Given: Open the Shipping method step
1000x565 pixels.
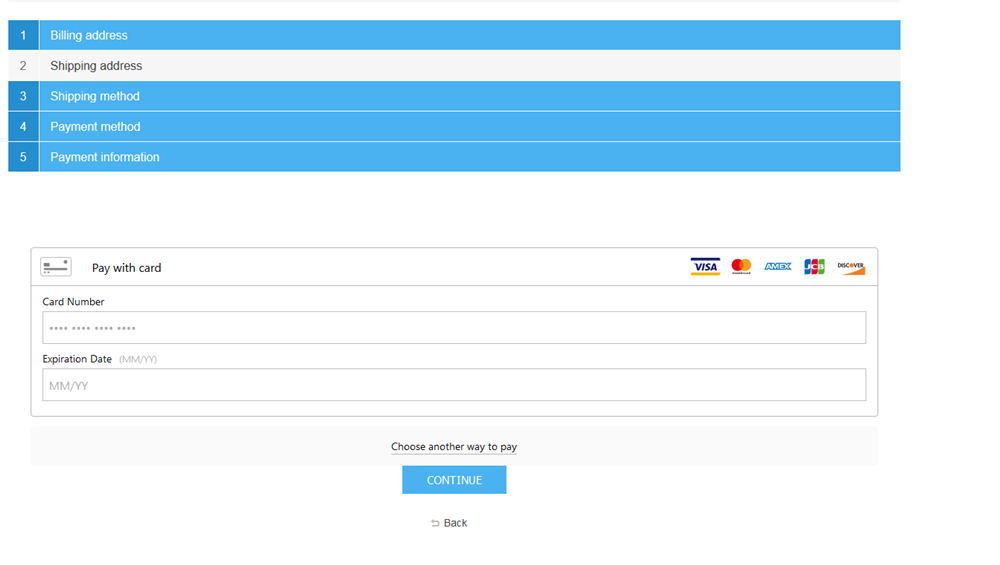Looking at the screenshot, I should 454,96.
